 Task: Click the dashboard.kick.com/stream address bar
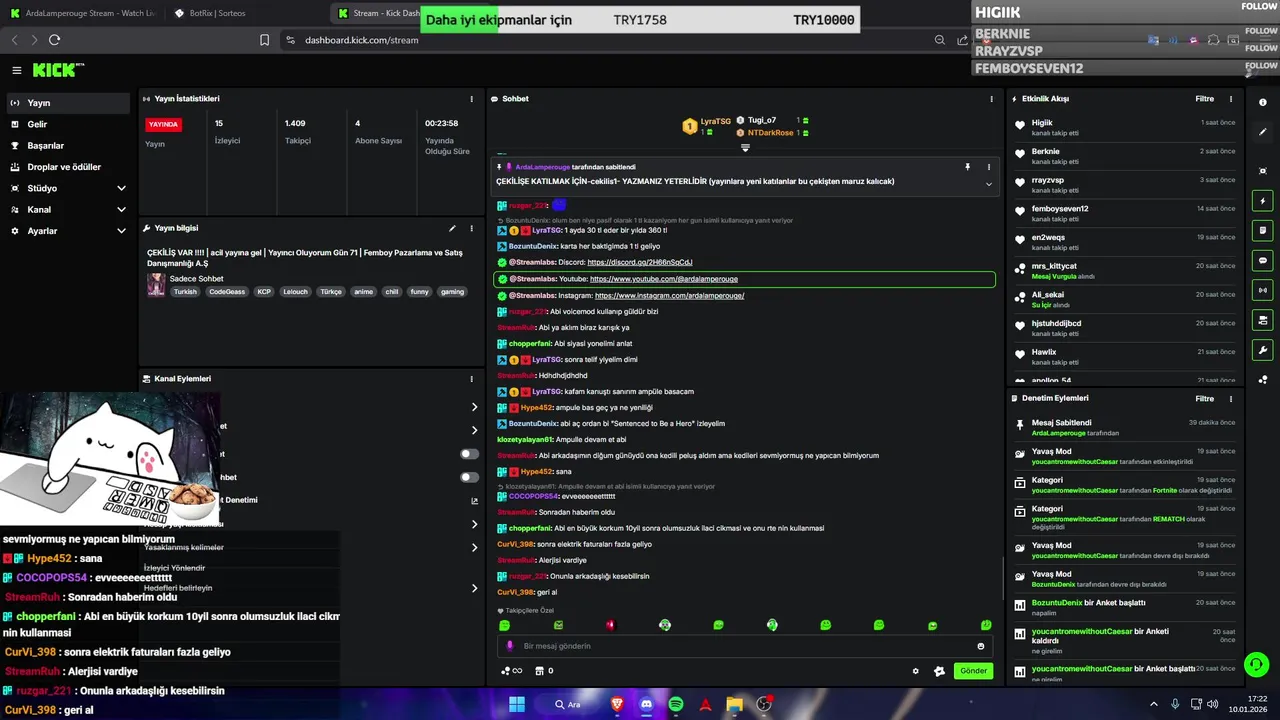[361, 40]
